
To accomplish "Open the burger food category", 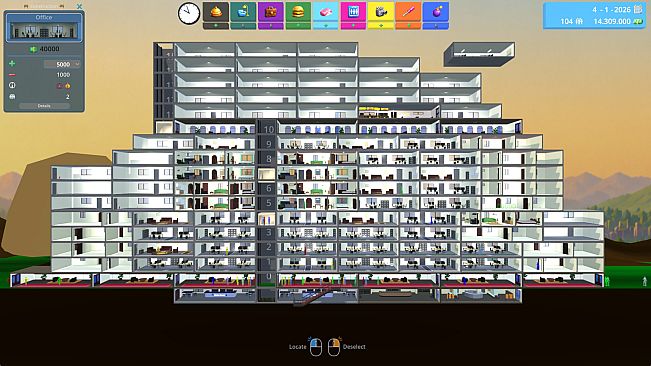I will 298,12.
